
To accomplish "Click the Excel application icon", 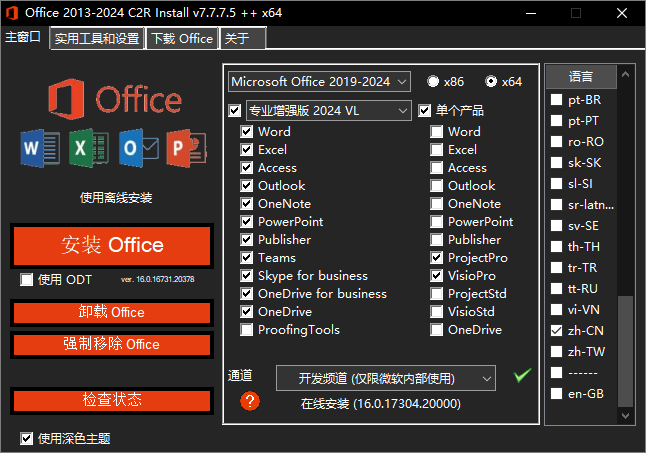I will click(89, 148).
